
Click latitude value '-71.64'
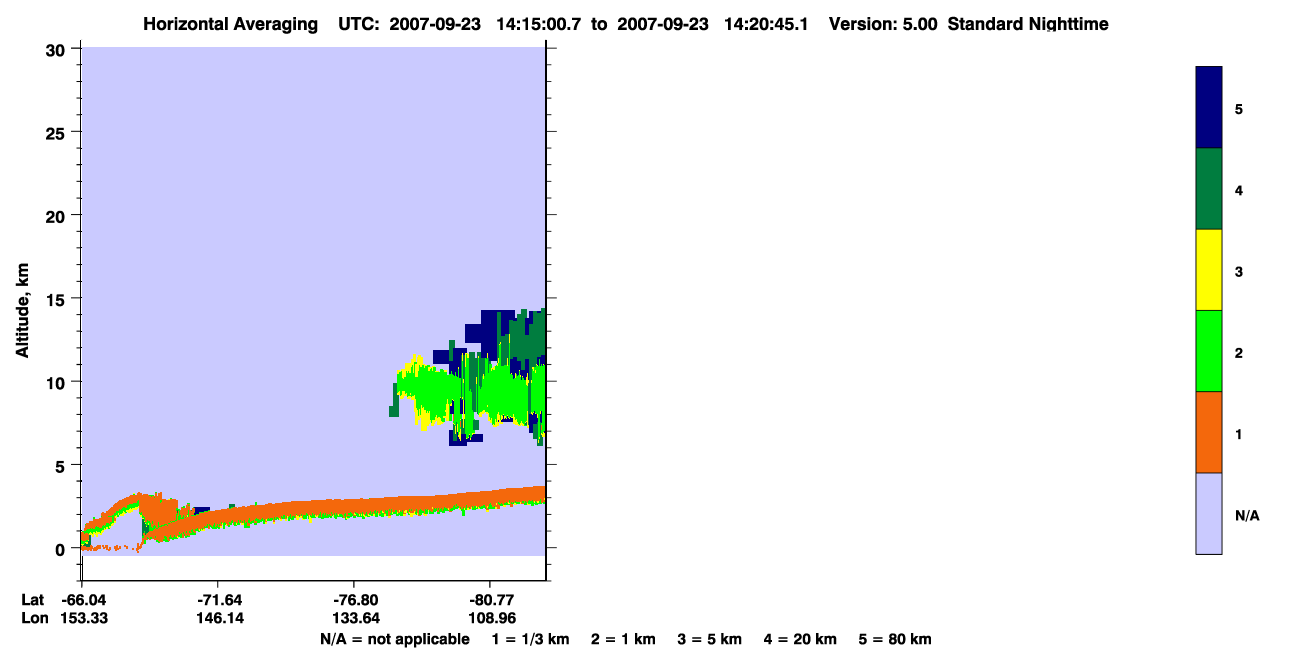[219, 599]
